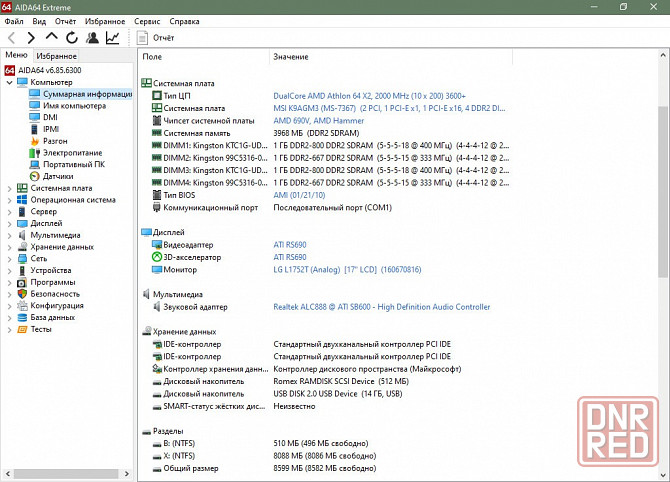
Task: Open the user icon in the toolbar
Action: [x=92, y=38]
